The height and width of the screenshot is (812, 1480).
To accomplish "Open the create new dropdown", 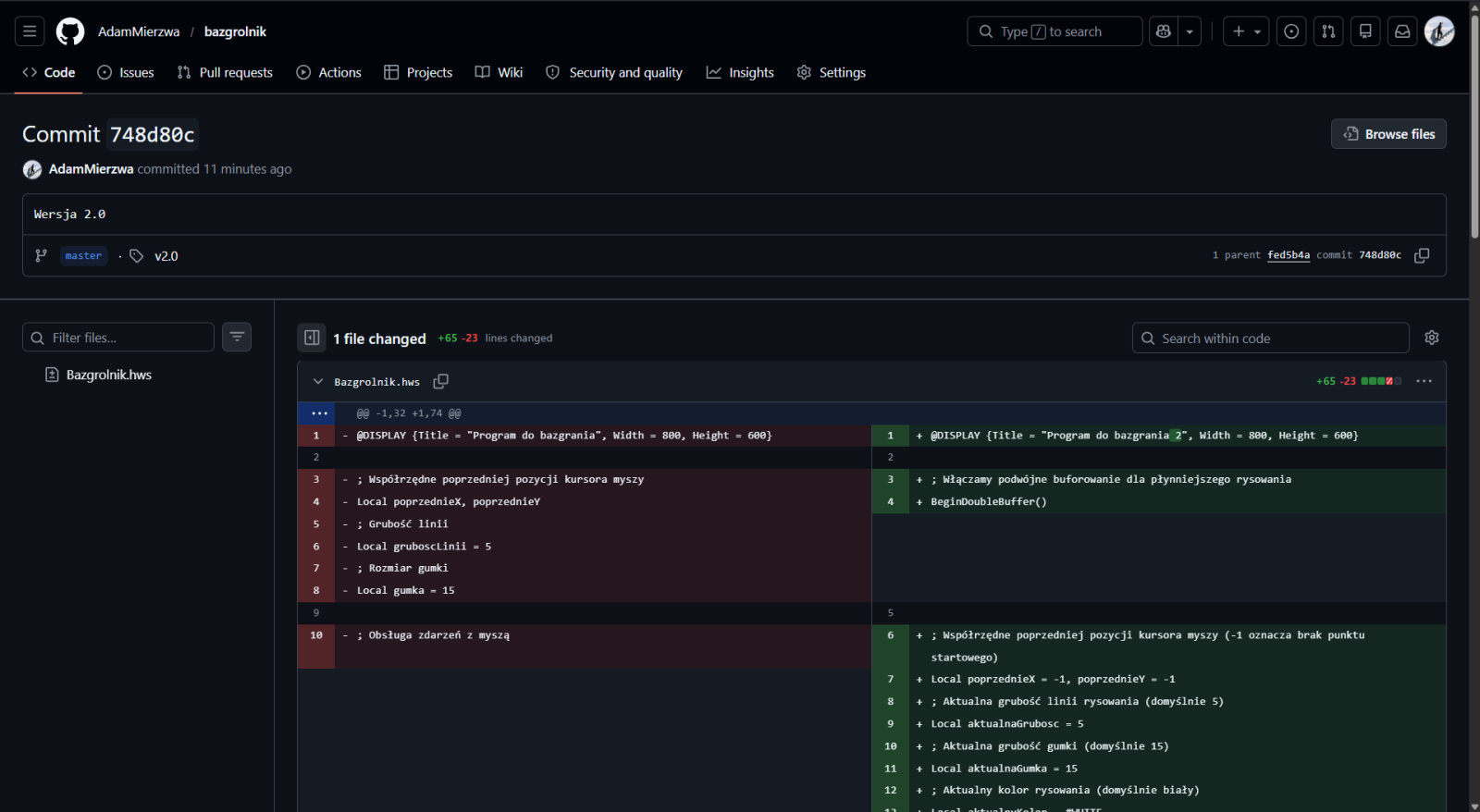I will click(1246, 31).
